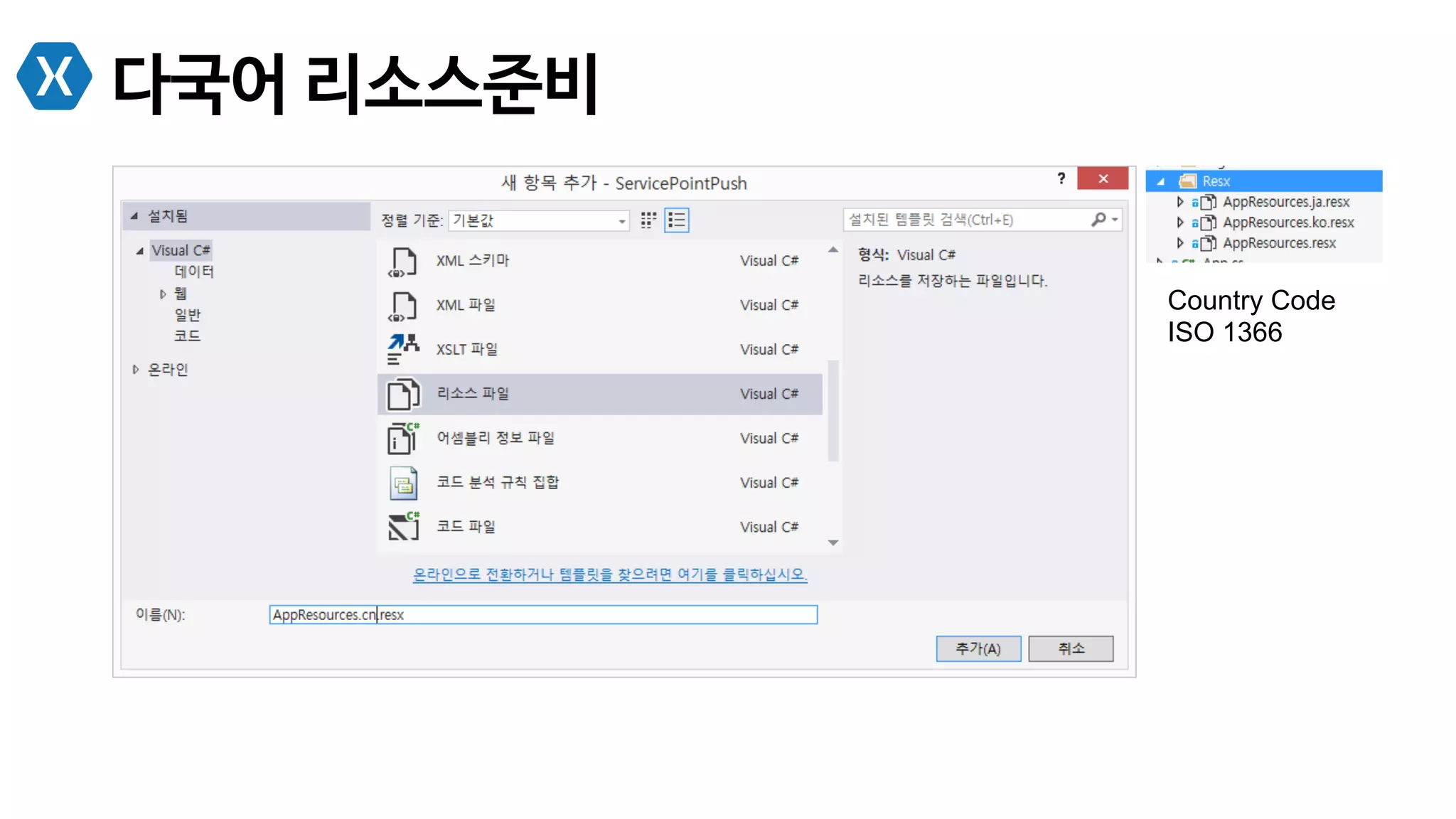
Task: Click the XML 스키마 file icon
Action: 402,262
